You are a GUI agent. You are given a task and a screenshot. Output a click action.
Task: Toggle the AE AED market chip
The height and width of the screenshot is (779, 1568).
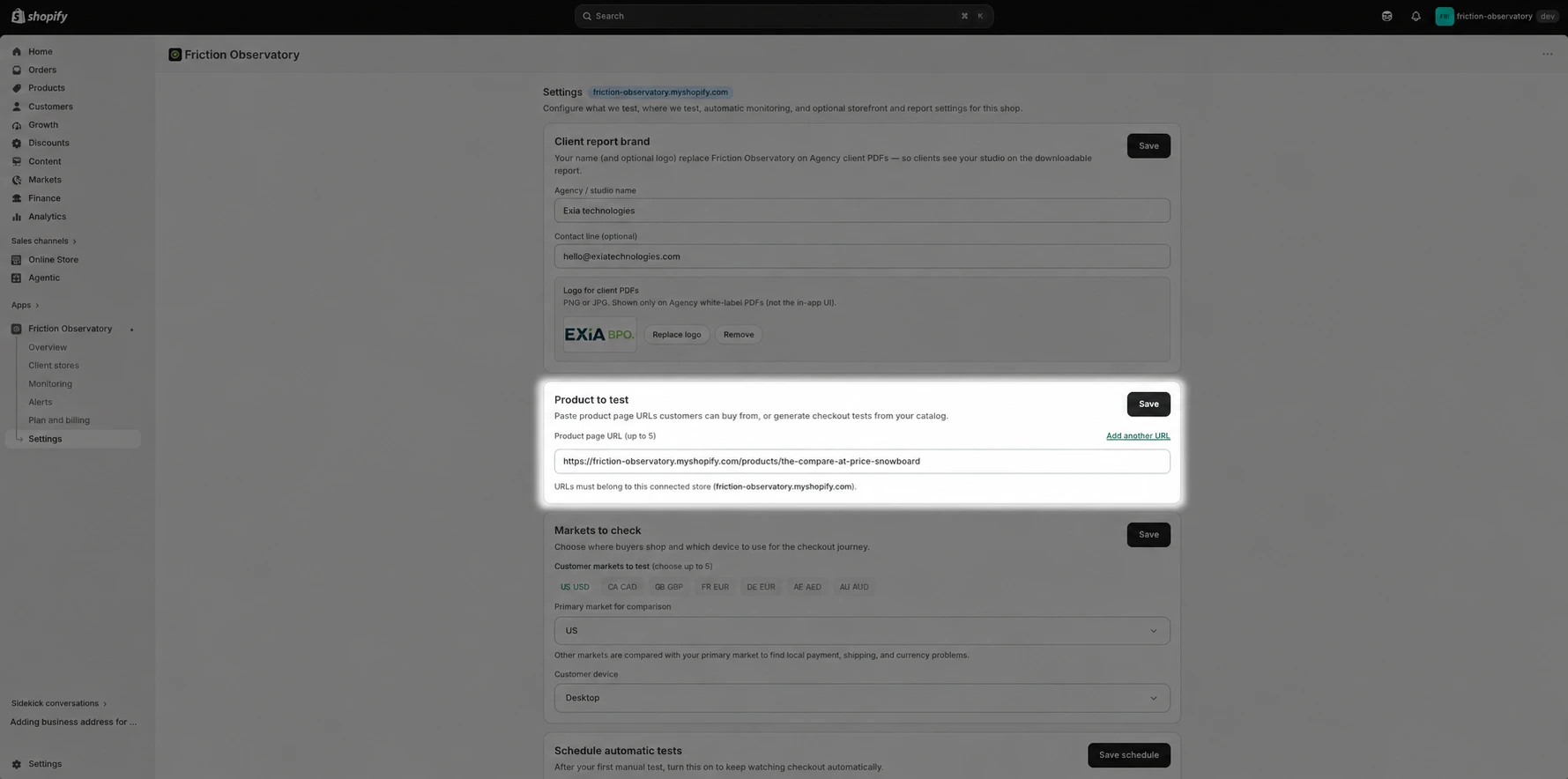[x=807, y=587]
